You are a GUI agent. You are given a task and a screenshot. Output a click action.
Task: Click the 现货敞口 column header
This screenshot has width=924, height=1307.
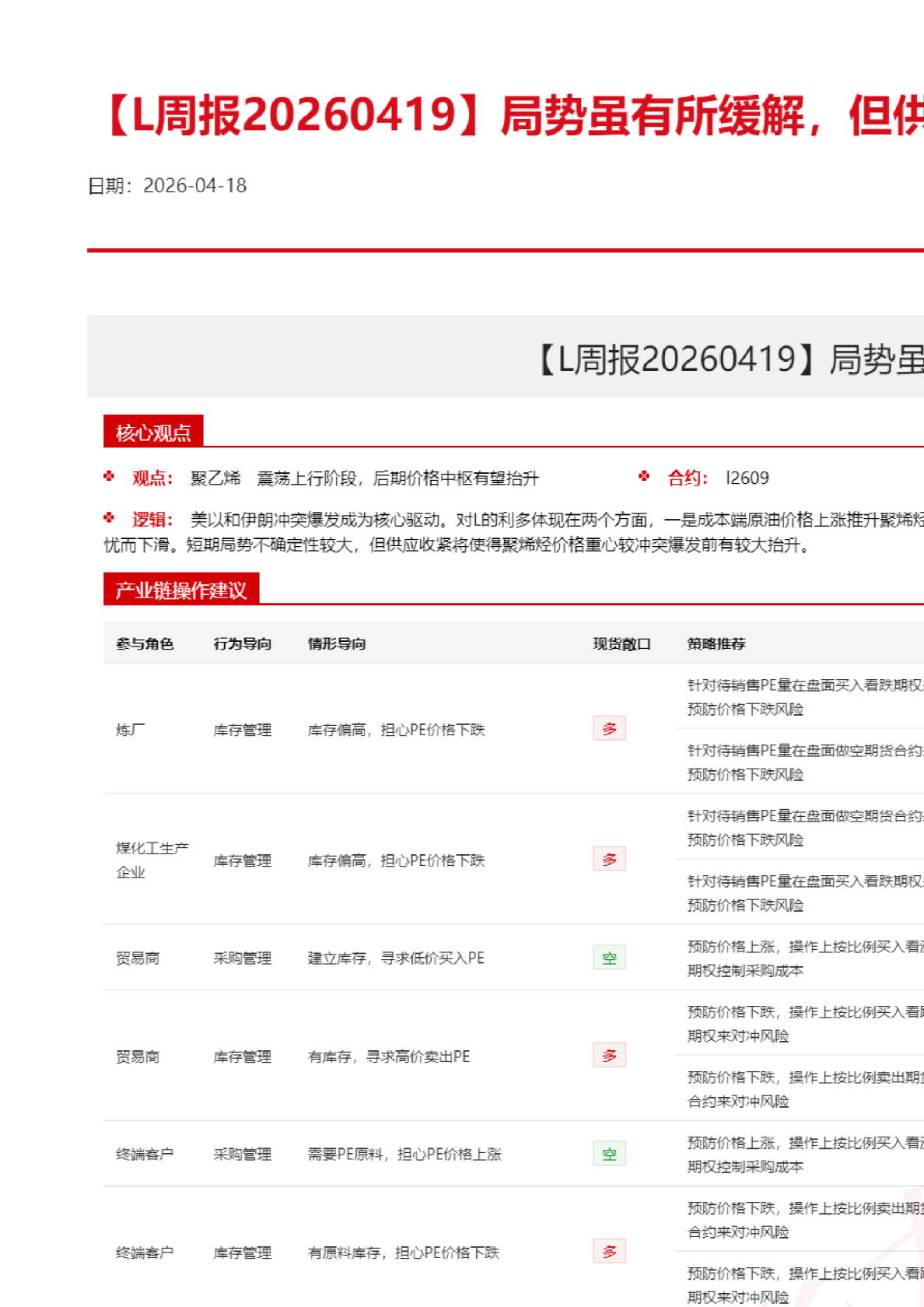pos(621,643)
